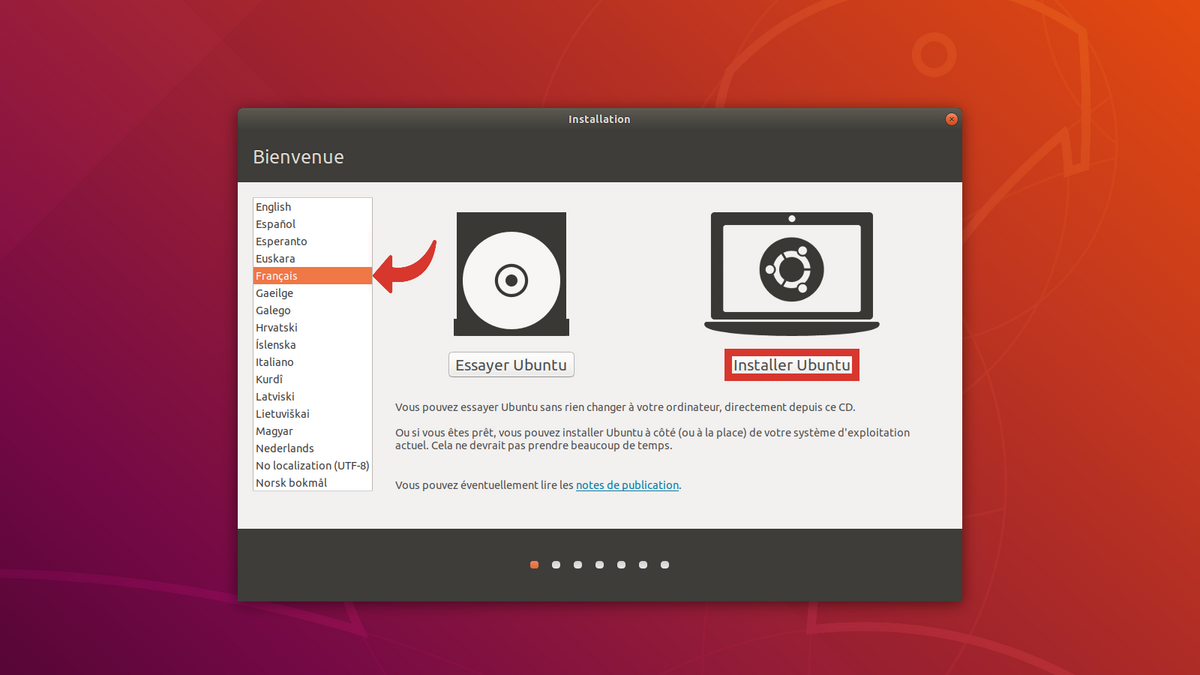Select Íslenska language
1200x675 pixels.
(x=312, y=345)
